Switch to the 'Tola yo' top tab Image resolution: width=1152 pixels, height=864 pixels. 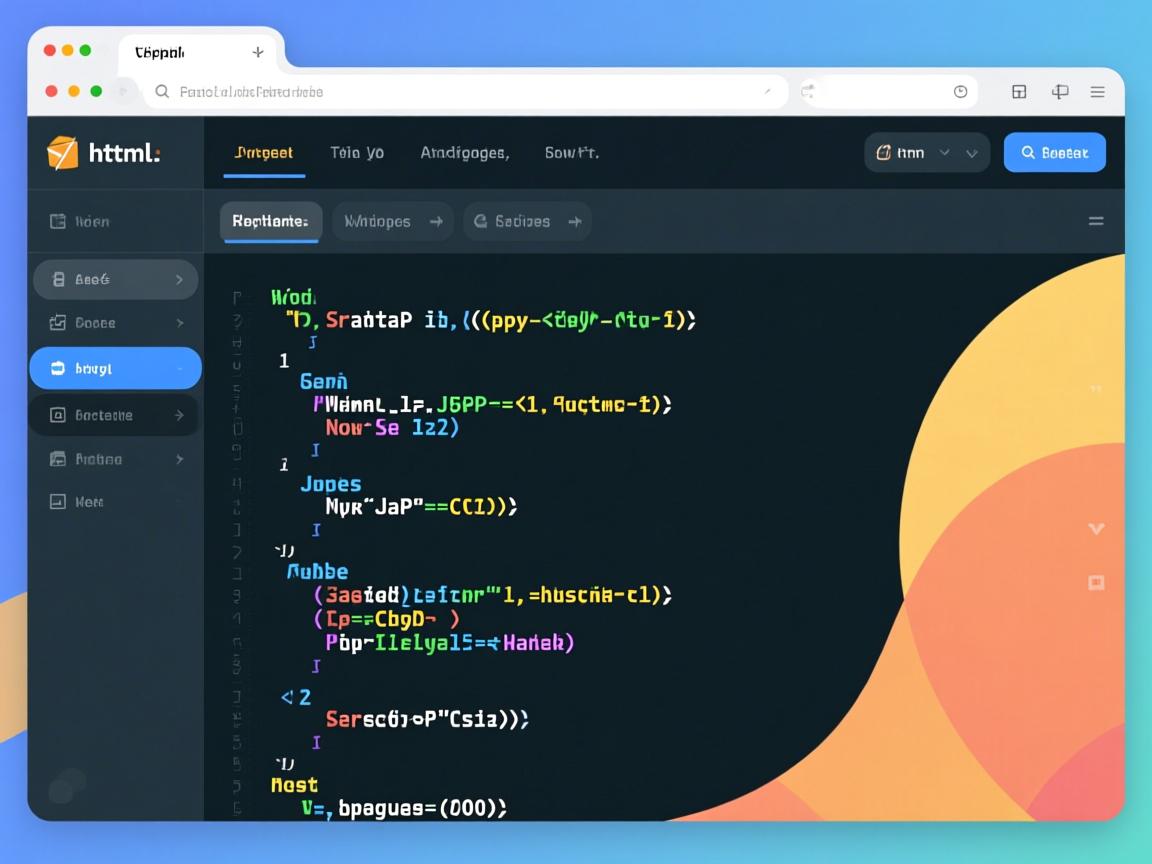point(357,153)
